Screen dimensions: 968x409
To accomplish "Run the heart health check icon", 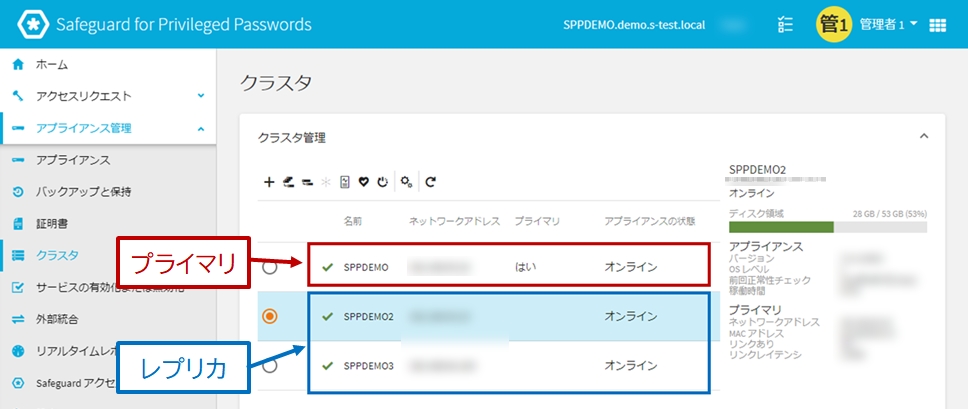I will click(364, 182).
